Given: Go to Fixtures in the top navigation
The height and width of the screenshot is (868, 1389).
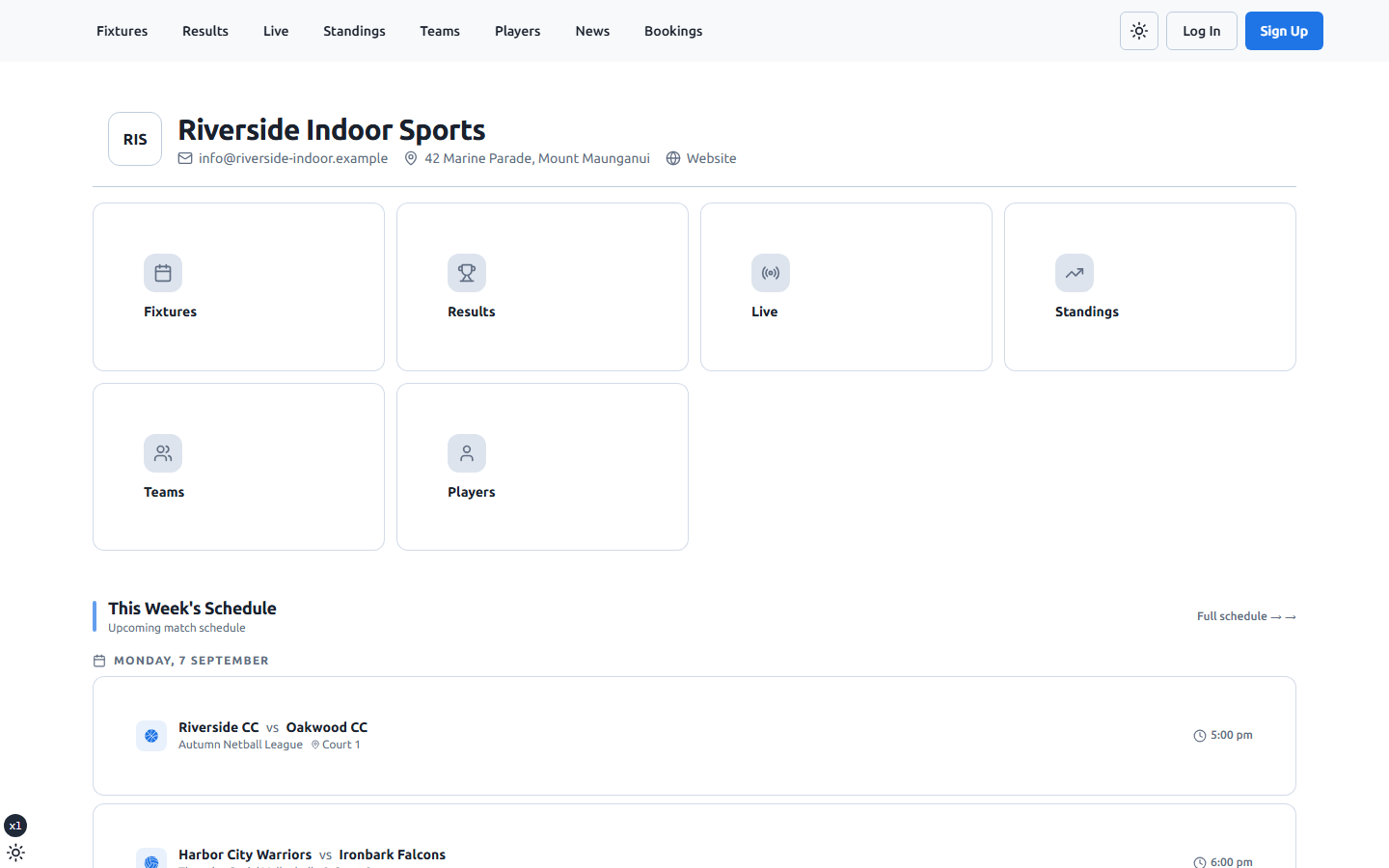Looking at the screenshot, I should (x=123, y=31).
